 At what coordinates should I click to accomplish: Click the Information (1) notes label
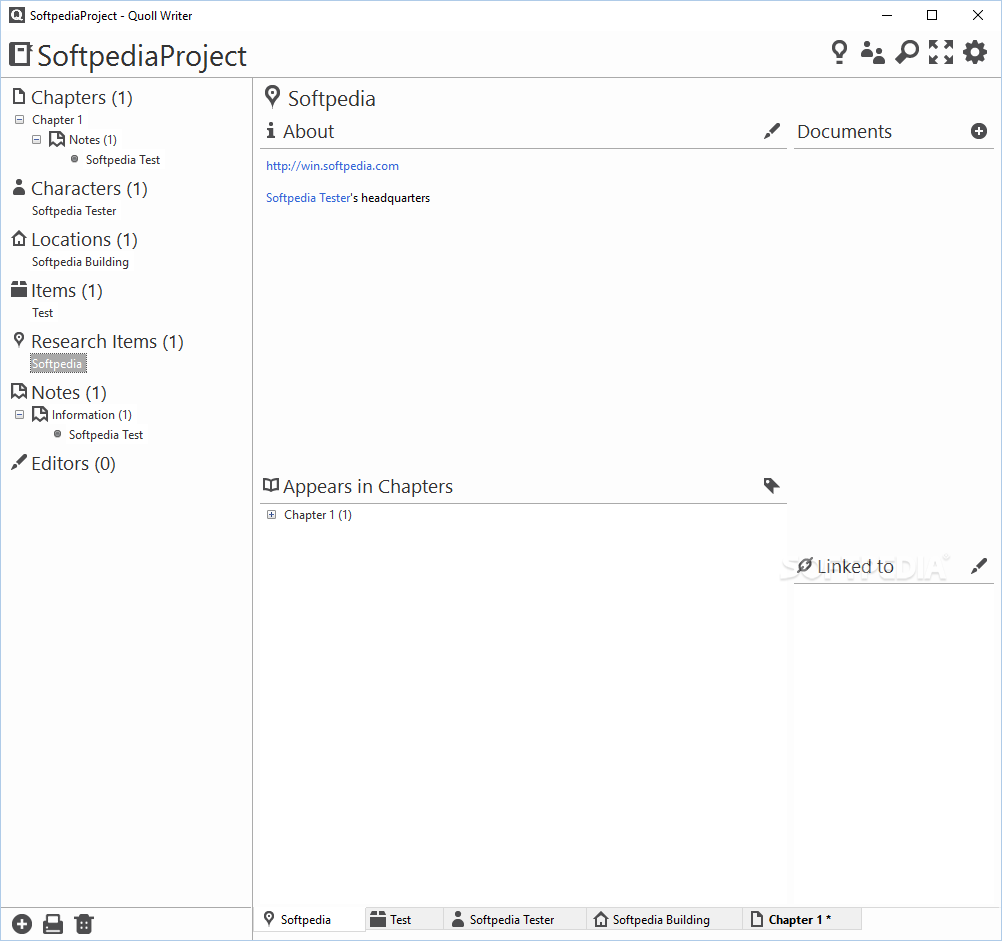click(x=92, y=415)
